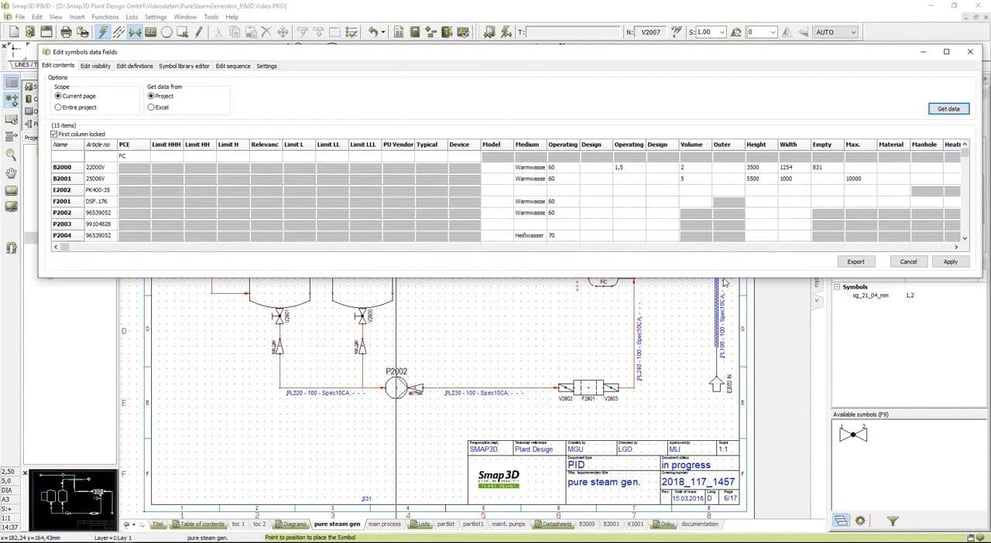Select Excel as data source
Viewport: 991px width, 543px height.
pyautogui.click(x=158, y=107)
